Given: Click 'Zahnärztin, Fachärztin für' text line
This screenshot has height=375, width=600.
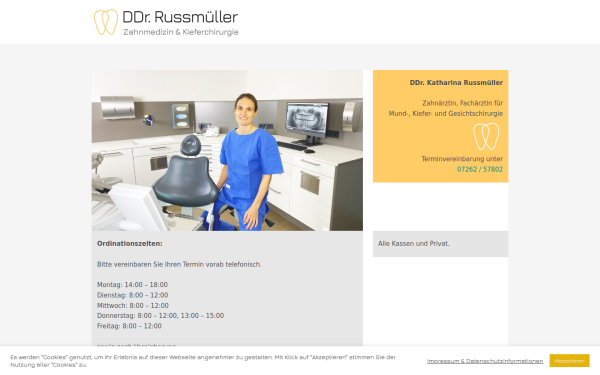Looking at the screenshot, I should click(463, 103).
